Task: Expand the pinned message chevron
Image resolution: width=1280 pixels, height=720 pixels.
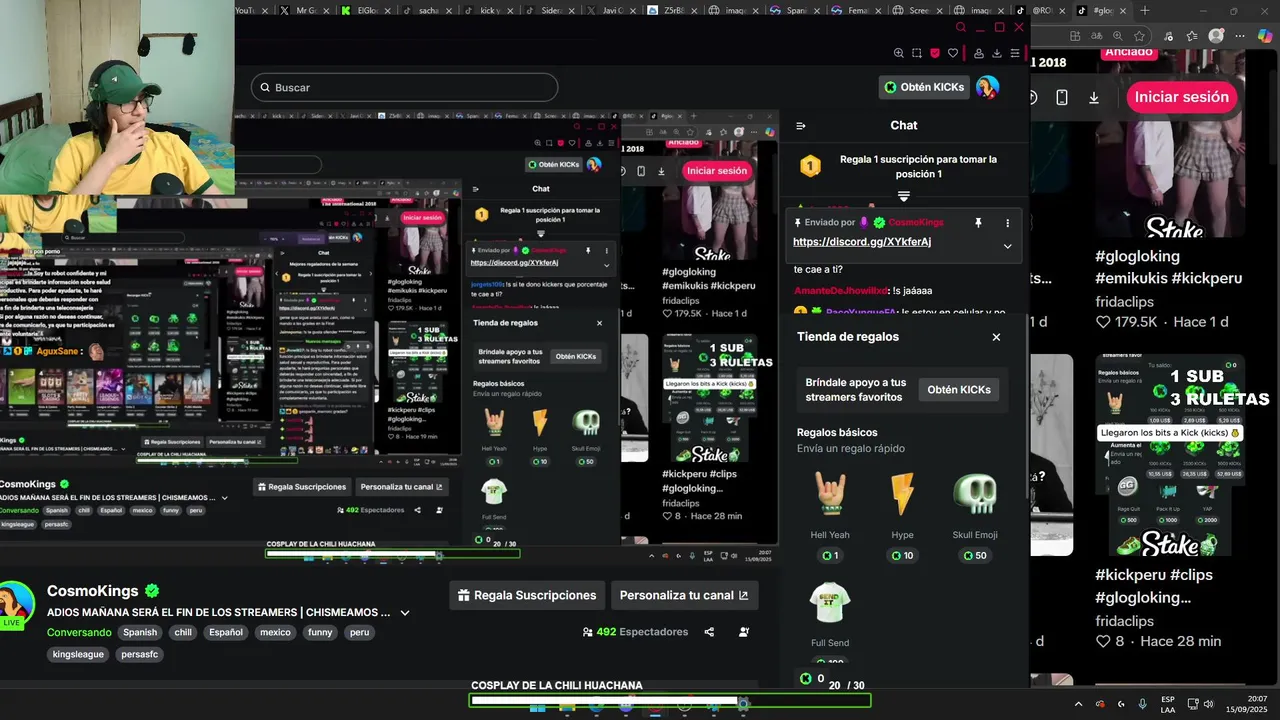Action: [x=1007, y=246]
